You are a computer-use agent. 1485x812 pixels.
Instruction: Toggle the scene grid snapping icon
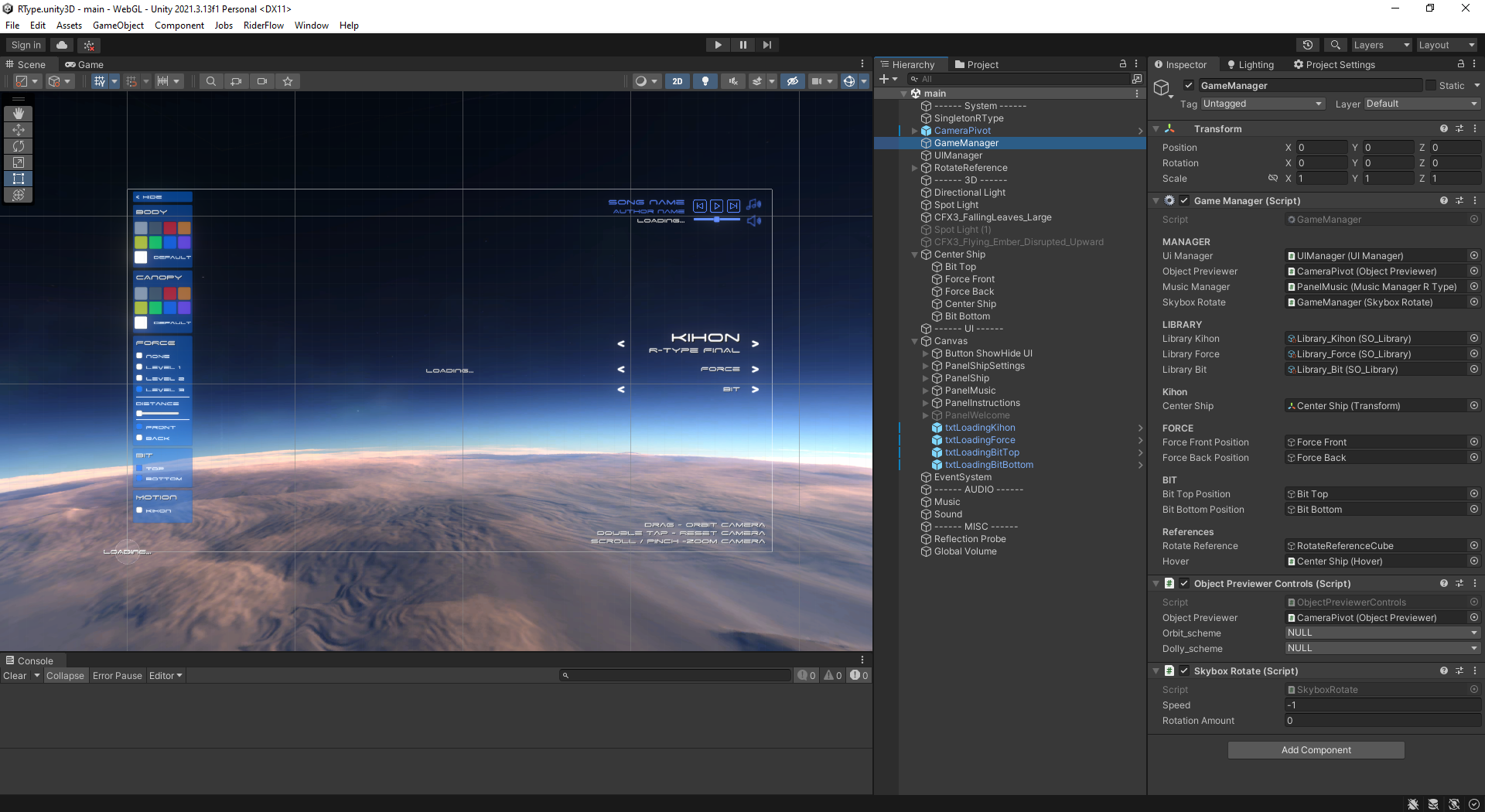tap(131, 81)
